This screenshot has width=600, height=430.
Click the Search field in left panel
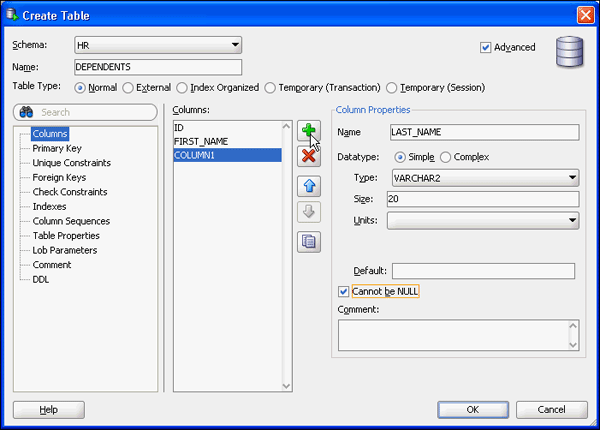[x=85, y=112]
